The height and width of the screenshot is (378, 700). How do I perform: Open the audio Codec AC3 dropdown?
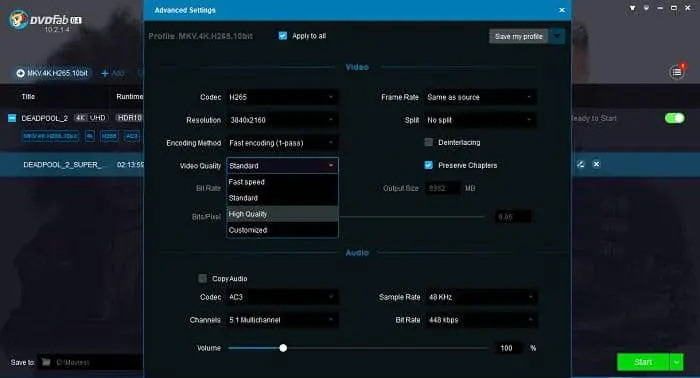(x=282, y=297)
